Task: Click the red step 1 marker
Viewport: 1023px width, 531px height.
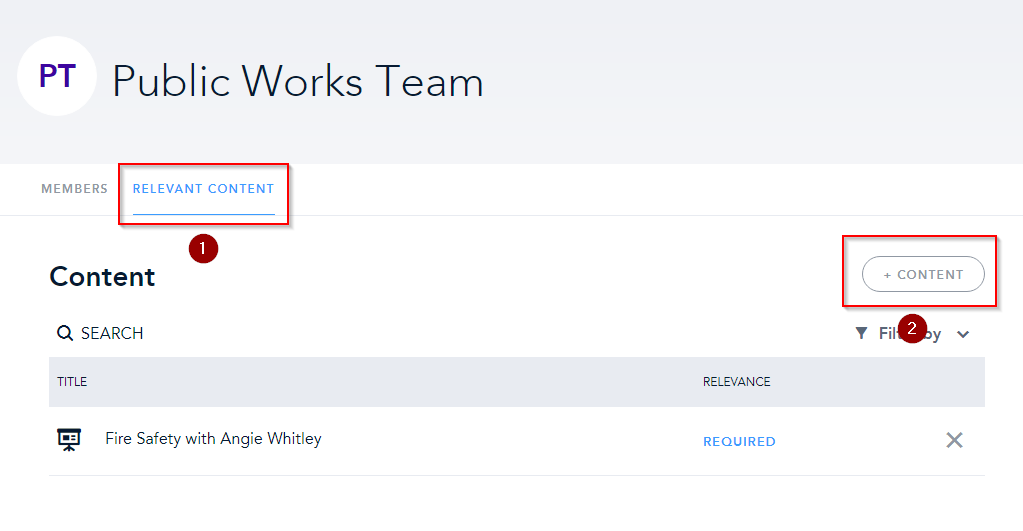Action: coord(204,249)
